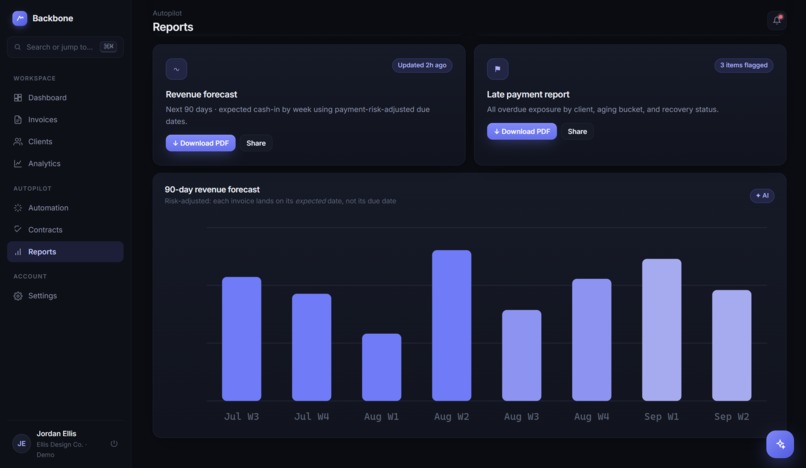Click the Clients people icon

pyautogui.click(x=18, y=141)
